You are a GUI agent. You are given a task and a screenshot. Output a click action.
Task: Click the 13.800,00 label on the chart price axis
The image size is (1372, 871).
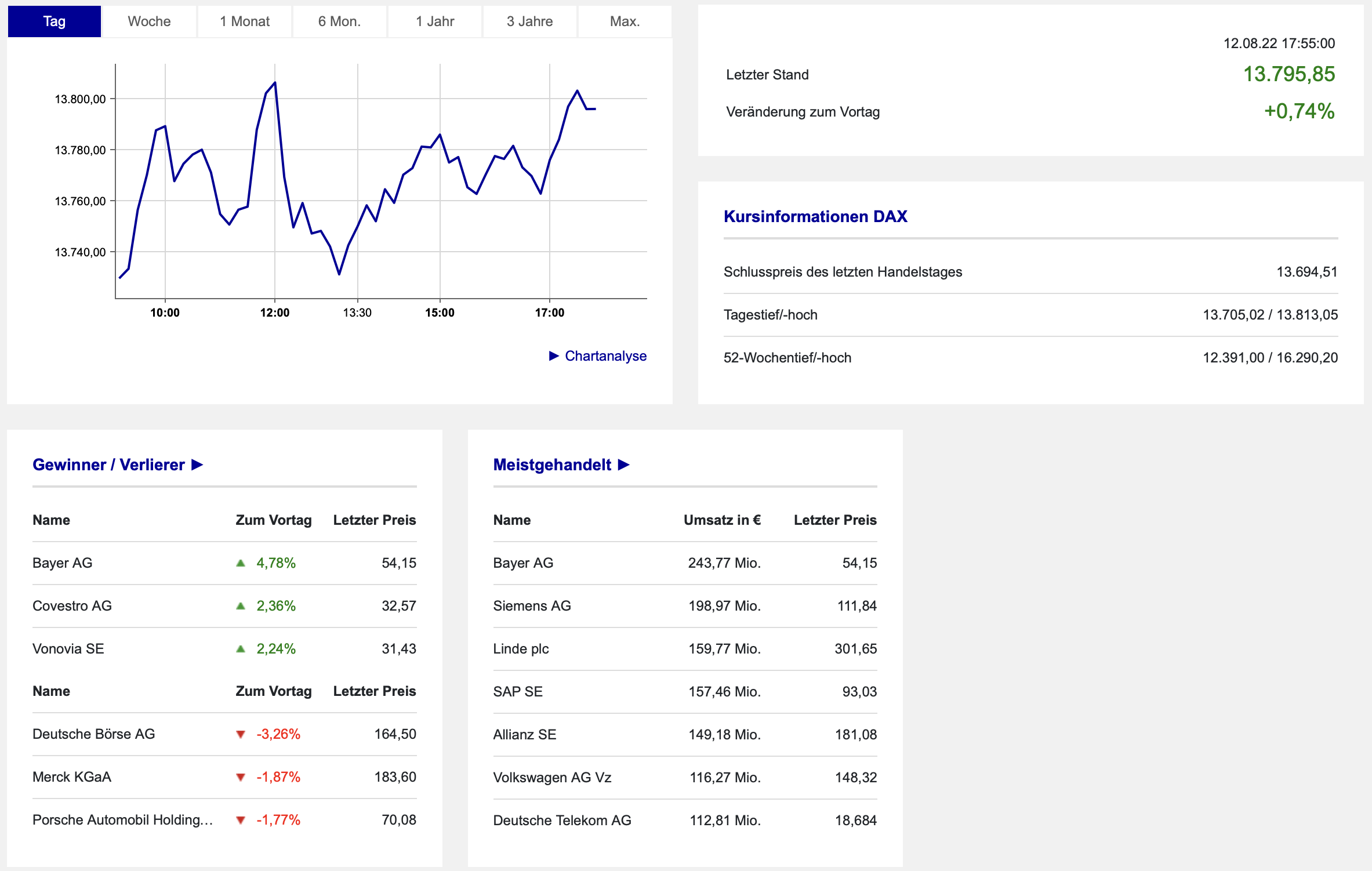(x=80, y=99)
